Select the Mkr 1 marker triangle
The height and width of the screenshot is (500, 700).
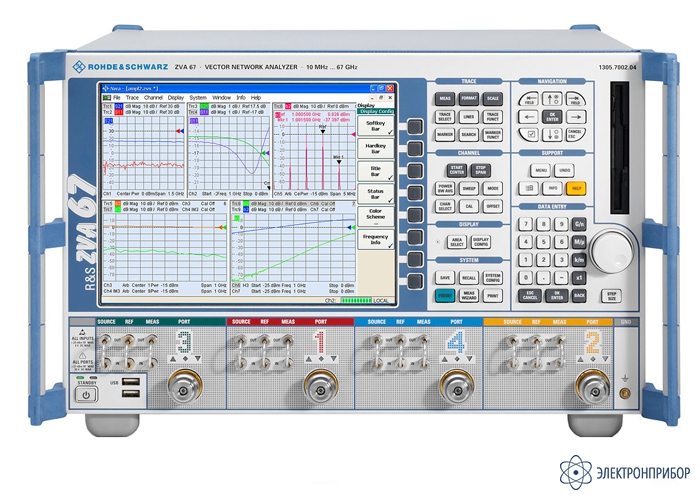click(x=339, y=162)
